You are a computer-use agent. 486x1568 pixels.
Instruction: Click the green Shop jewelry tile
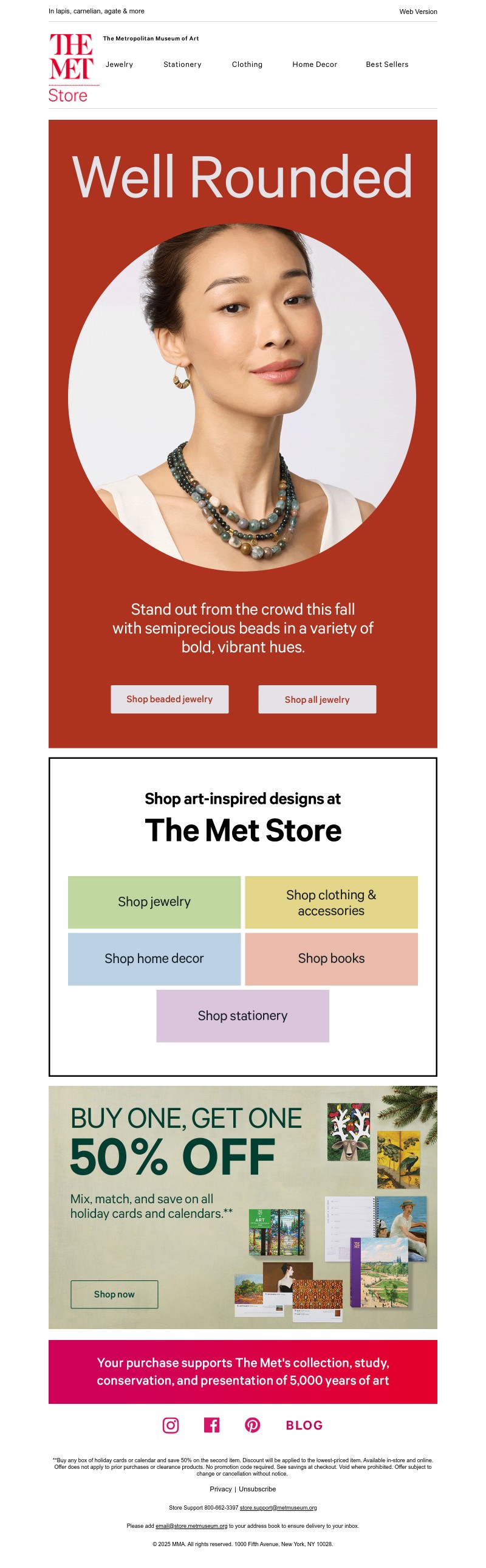pos(154,902)
